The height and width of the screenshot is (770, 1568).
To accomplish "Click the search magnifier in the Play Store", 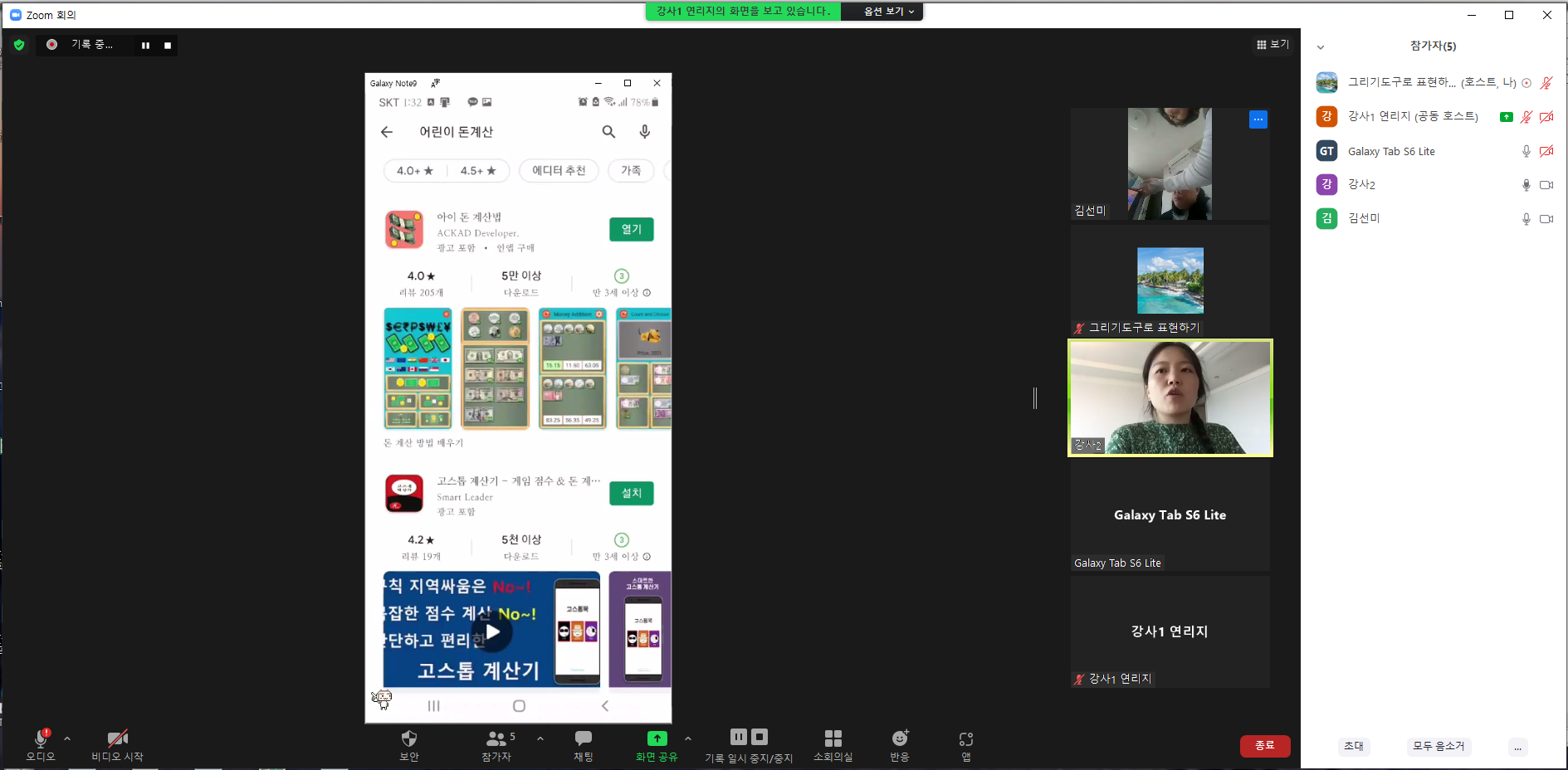I will (x=608, y=132).
